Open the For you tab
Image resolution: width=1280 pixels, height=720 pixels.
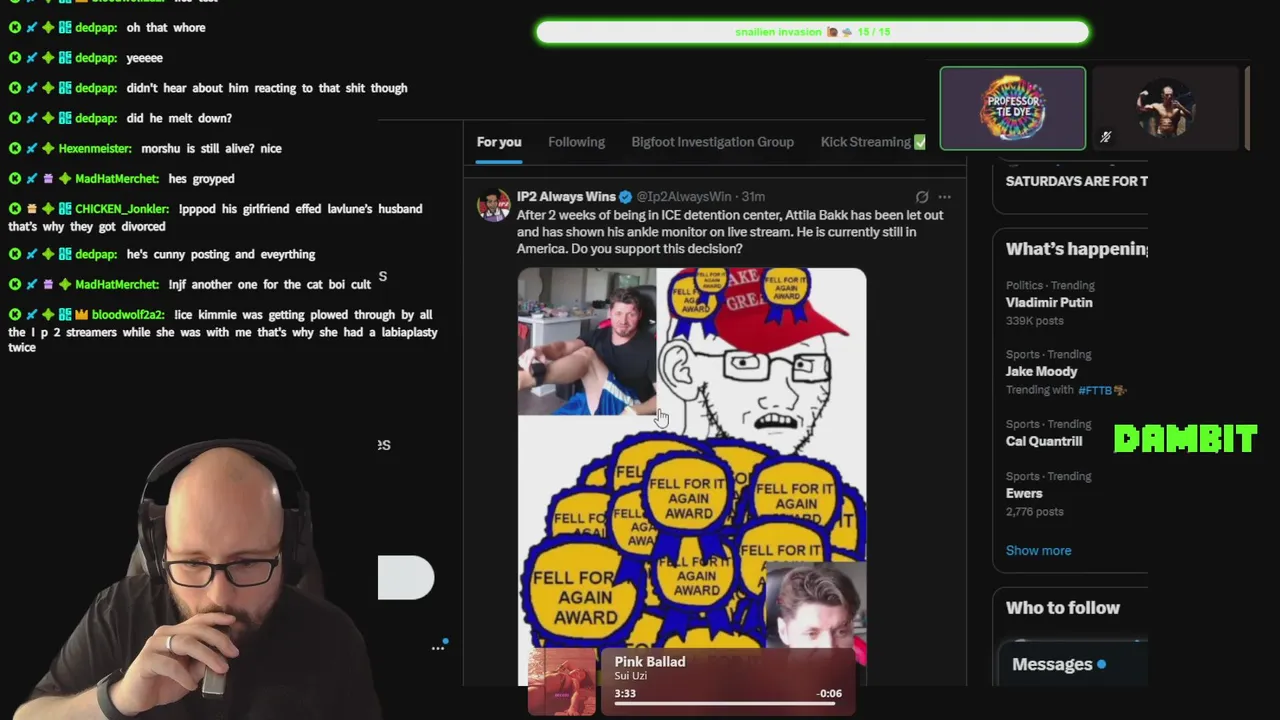pyautogui.click(x=499, y=142)
